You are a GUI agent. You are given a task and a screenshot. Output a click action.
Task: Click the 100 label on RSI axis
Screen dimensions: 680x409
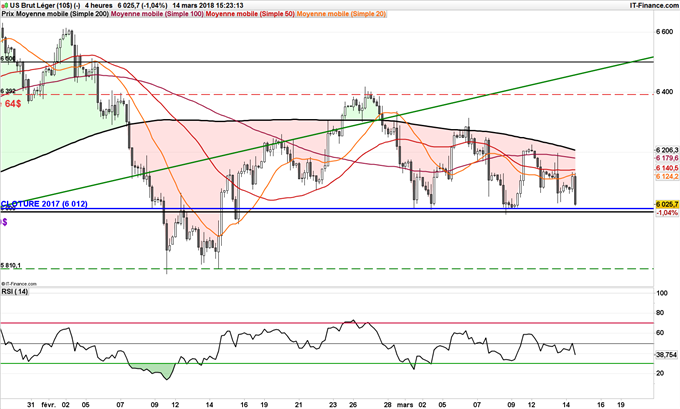(x=662, y=293)
